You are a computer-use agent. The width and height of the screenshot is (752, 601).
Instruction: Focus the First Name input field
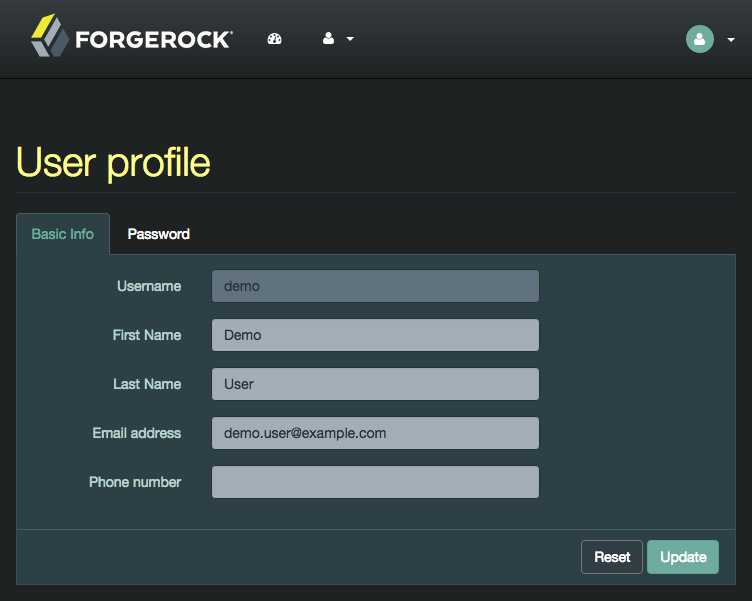(x=376, y=335)
